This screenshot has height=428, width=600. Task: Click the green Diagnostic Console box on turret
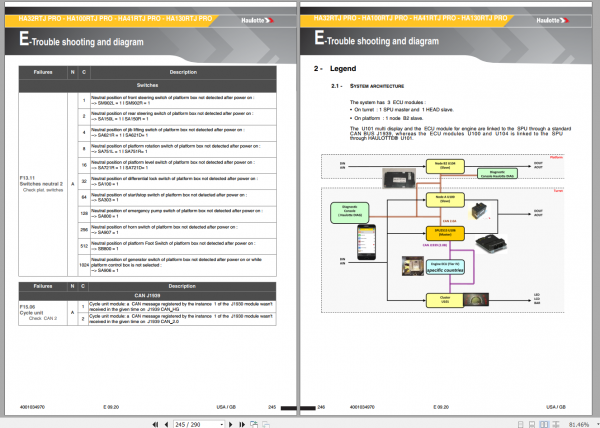[x=349, y=213]
